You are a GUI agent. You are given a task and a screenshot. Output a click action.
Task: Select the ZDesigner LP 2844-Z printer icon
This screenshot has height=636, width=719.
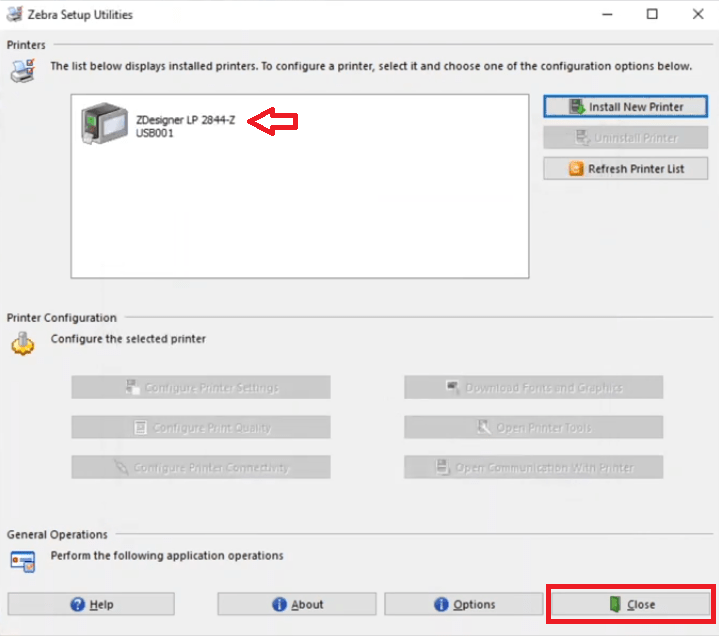(104, 124)
